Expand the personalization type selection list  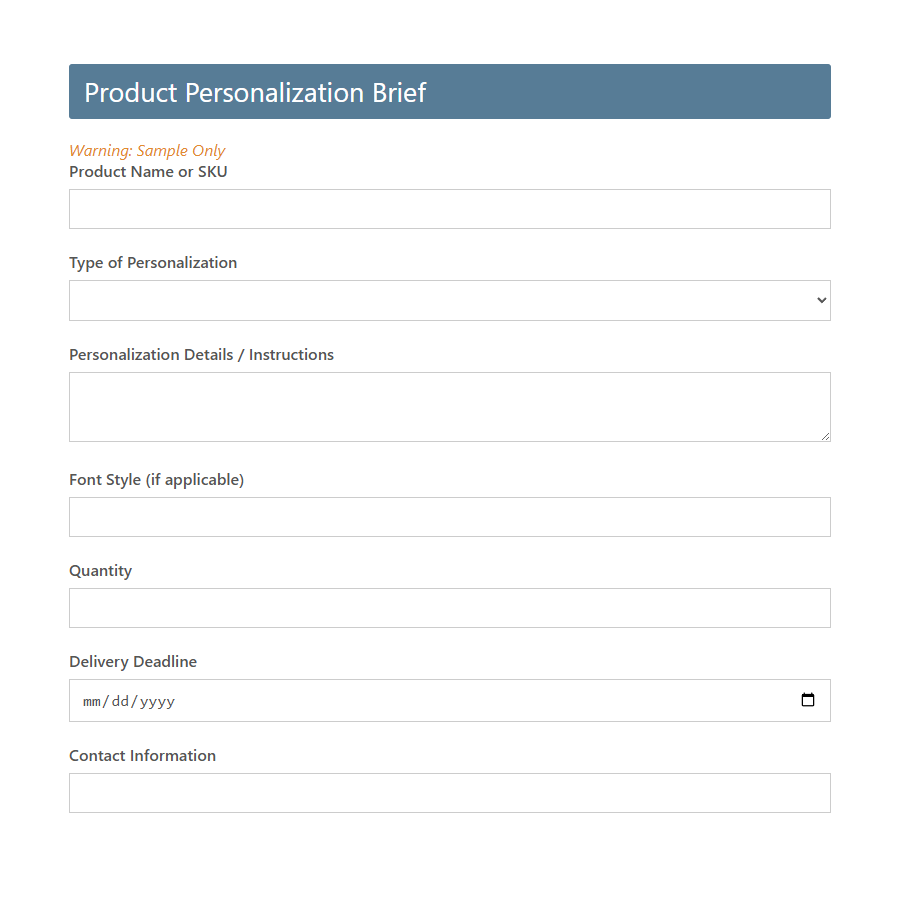450,300
